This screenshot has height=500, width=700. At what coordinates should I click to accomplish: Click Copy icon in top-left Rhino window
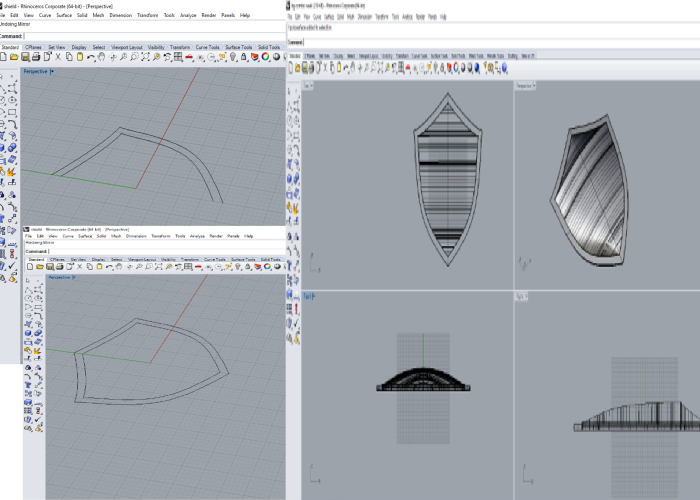click(69, 57)
